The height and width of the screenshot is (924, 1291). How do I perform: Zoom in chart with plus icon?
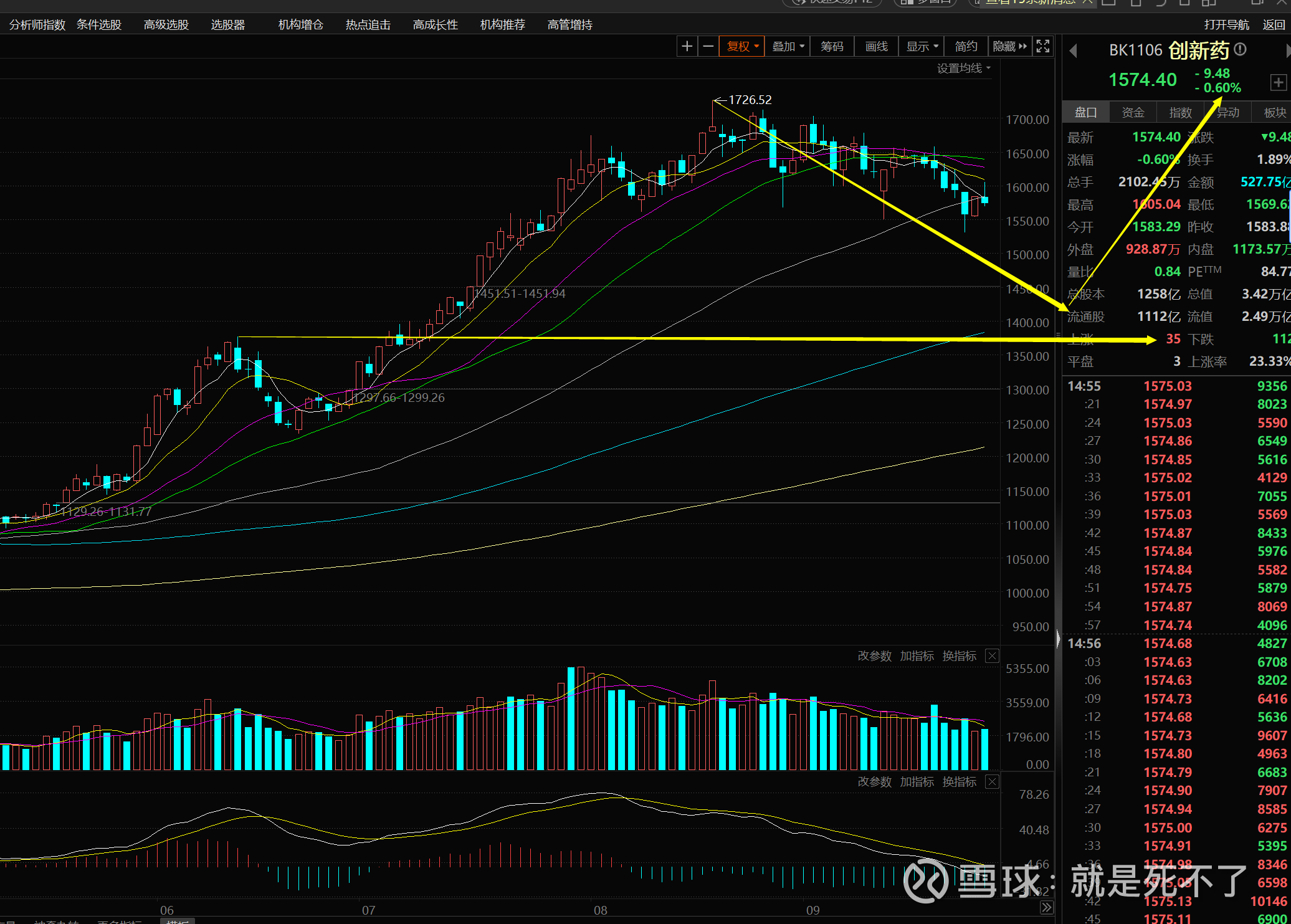pos(687,47)
